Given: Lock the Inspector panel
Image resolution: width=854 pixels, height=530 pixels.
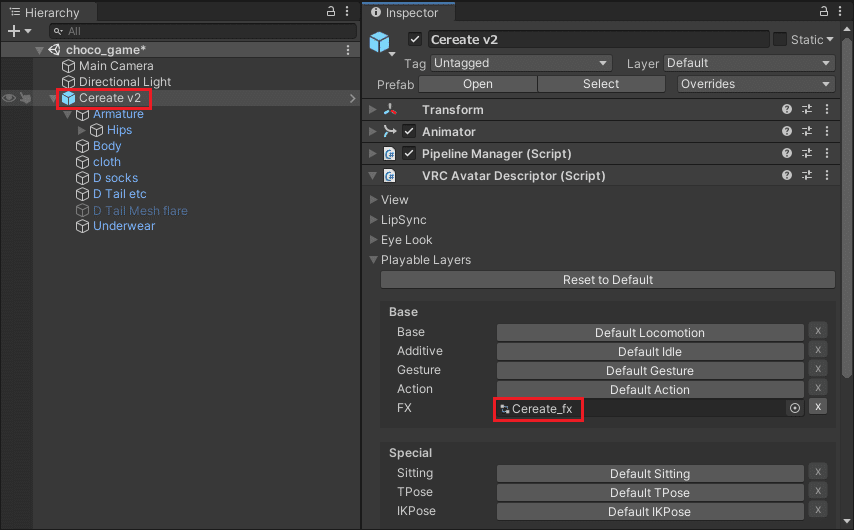Looking at the screenshot, I should point(824,11).
